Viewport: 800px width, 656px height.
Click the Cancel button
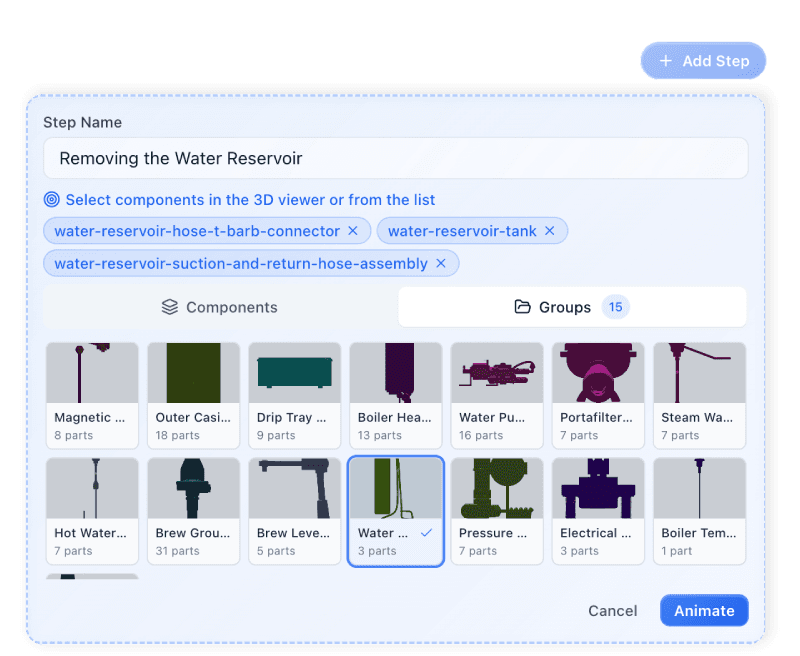pos(613,611)
